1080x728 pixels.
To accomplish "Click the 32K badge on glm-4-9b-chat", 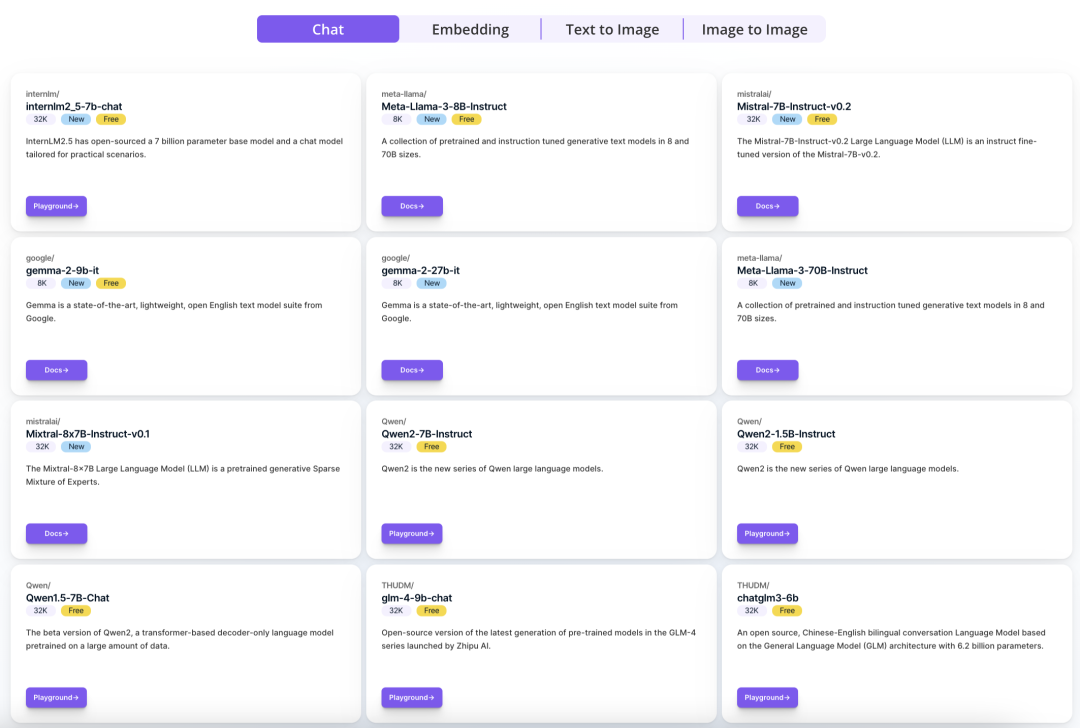I will click(x=396, y=611).
